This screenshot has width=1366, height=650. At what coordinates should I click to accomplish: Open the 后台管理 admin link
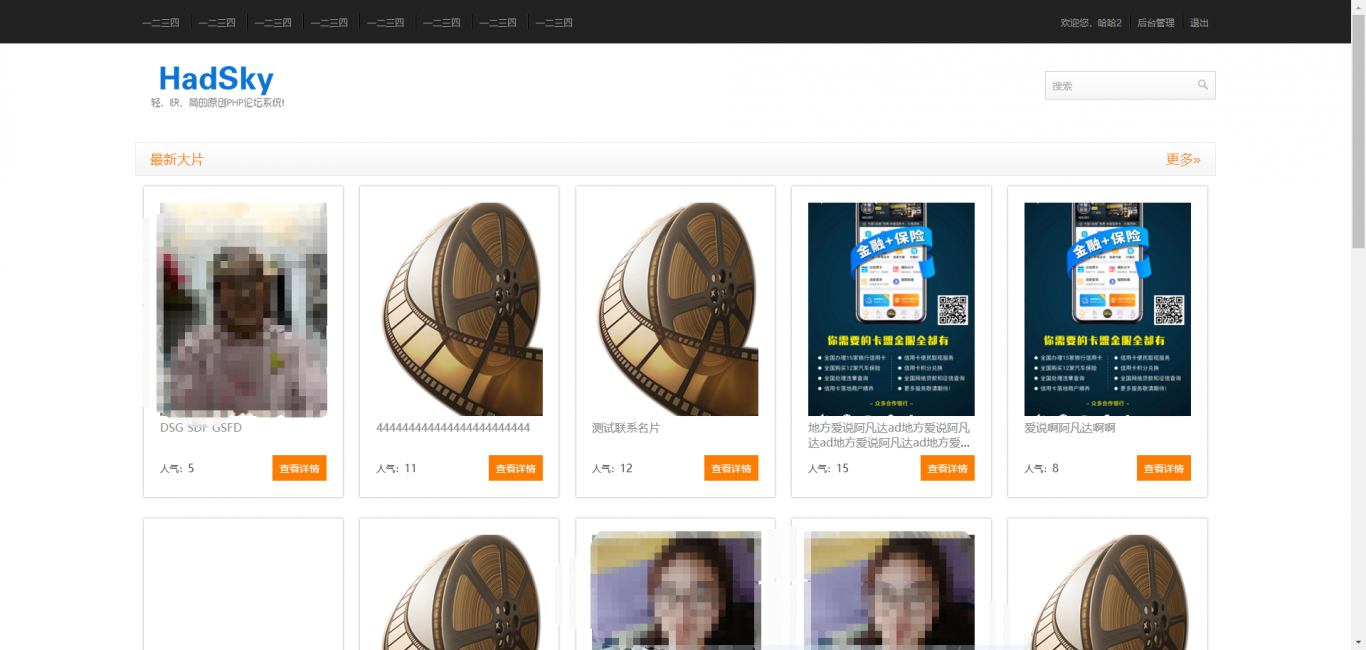(x=1156, y=23)
